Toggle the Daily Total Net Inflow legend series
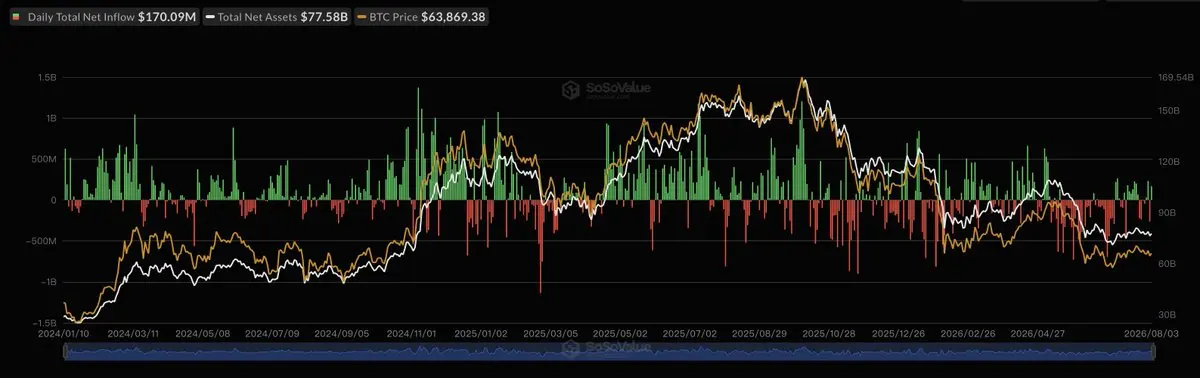 click(x=104, y=17)
